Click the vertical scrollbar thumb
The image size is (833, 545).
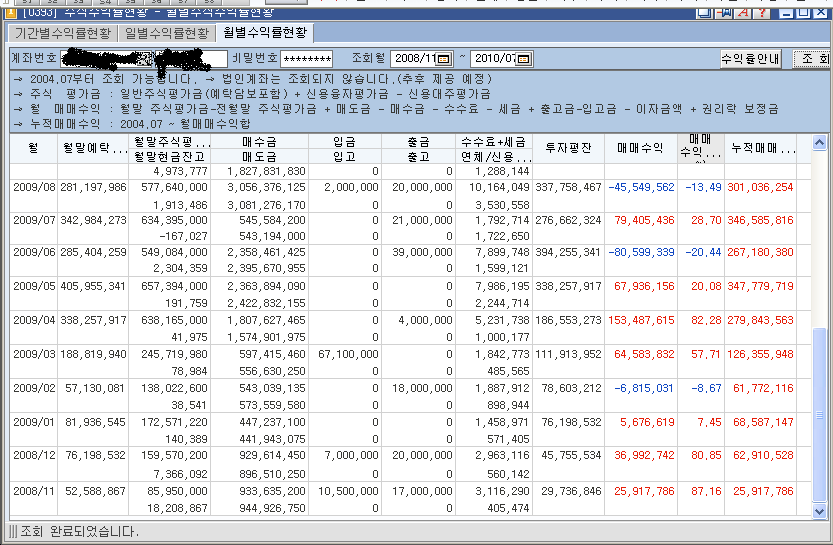pos(819,414)
